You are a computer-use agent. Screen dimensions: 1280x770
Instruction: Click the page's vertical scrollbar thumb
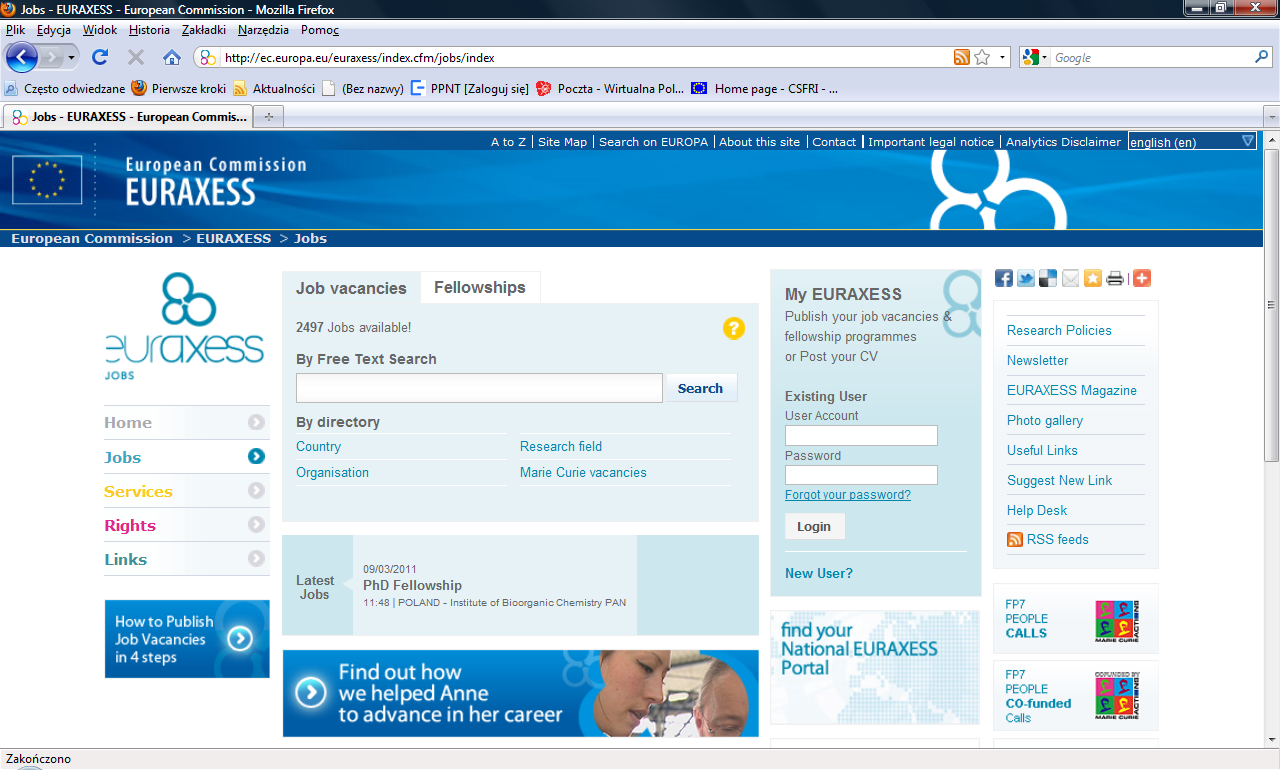tap(1271, 304)
